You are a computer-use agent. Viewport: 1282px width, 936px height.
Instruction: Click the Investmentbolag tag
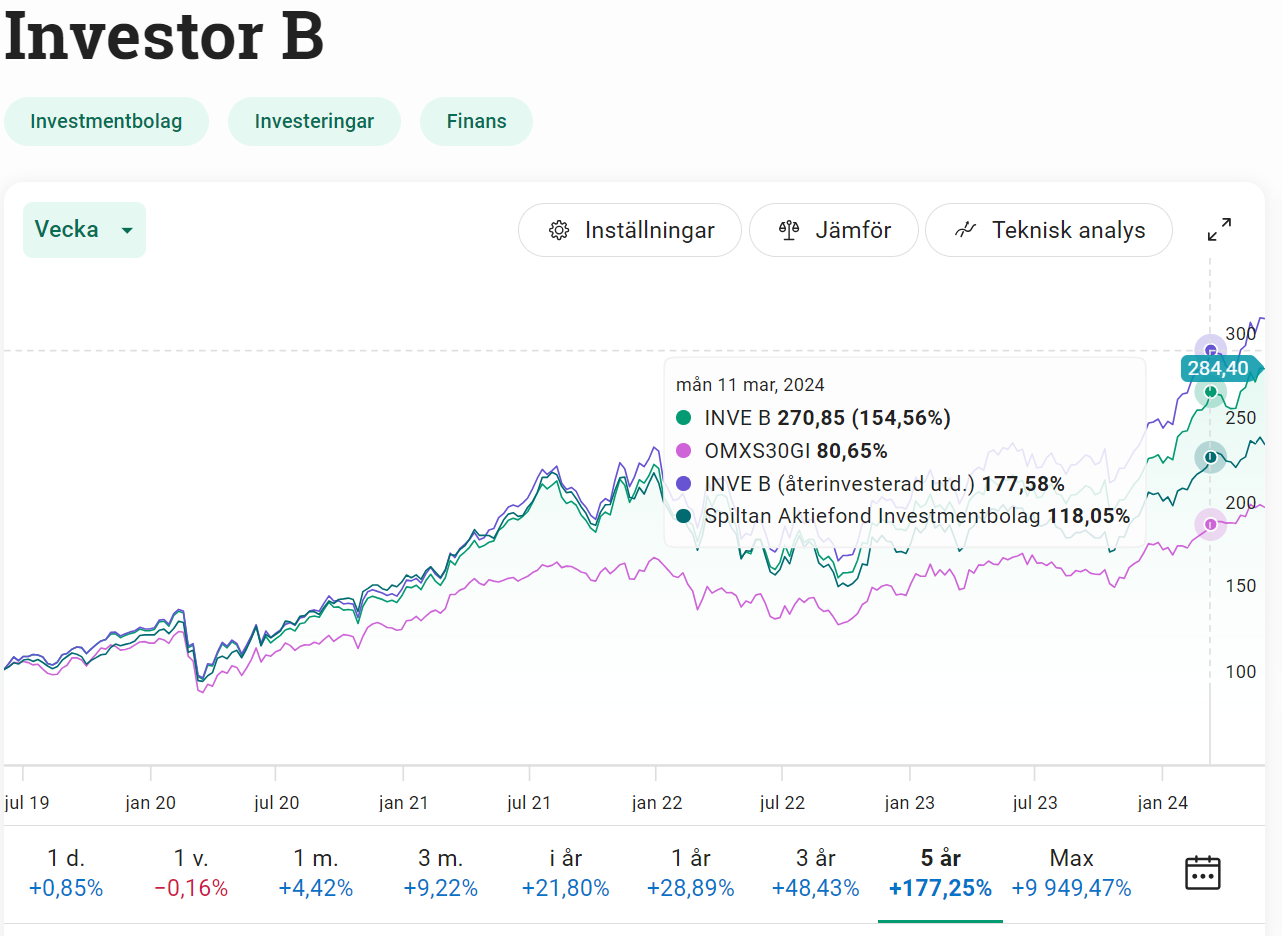coord(106,122)
